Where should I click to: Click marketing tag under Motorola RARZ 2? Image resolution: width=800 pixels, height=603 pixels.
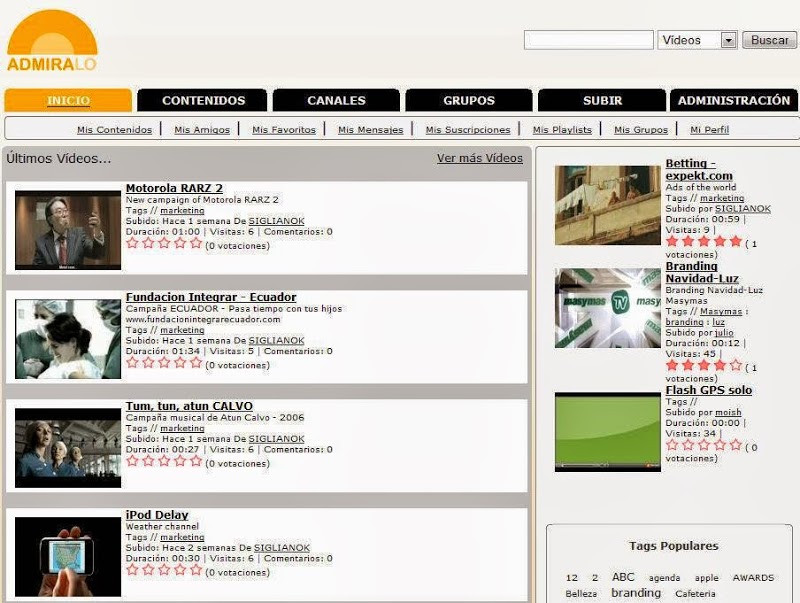click(182, 210)
